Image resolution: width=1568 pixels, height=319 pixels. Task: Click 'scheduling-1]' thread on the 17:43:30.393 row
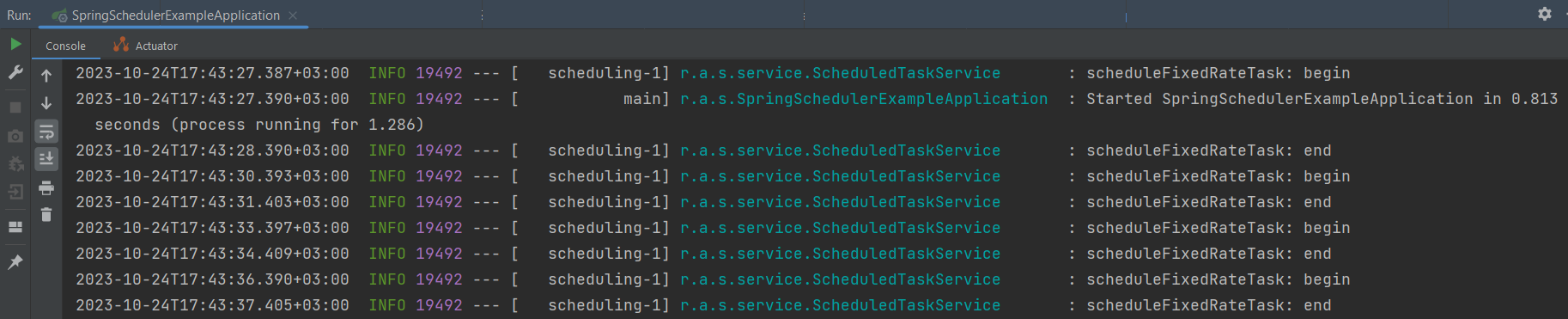[609, 176]
